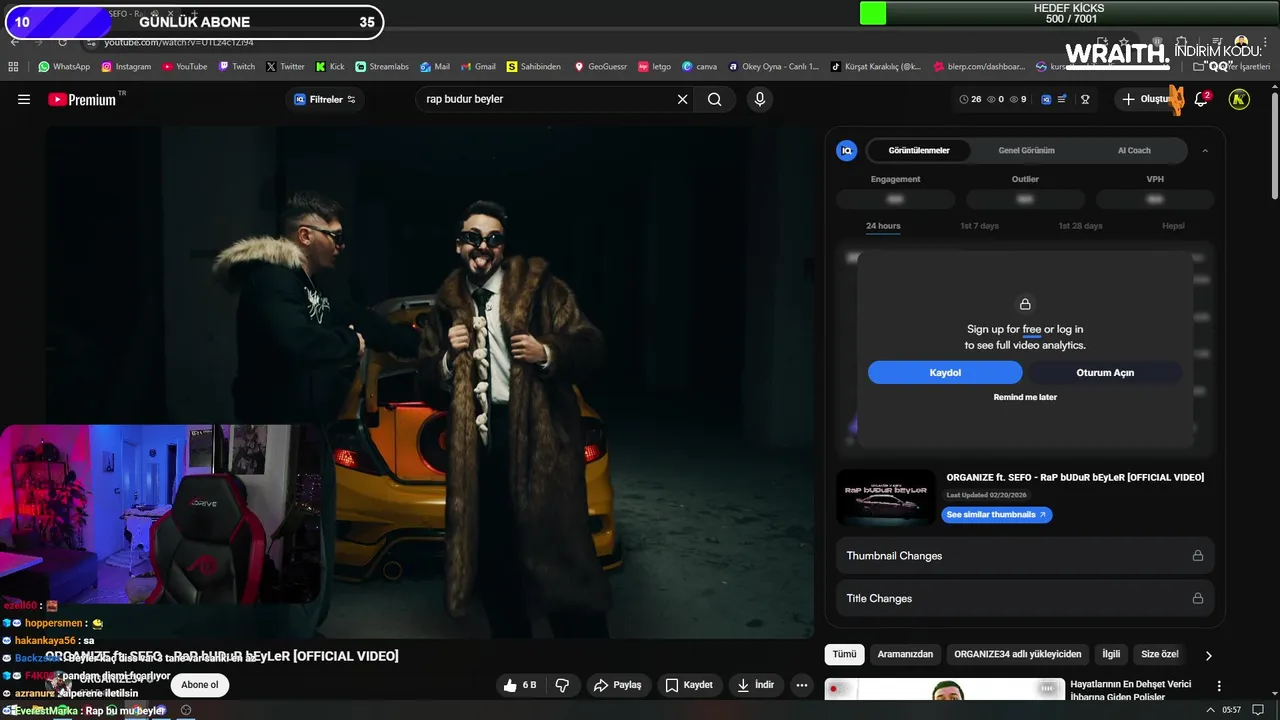Open the Oluştur create menu

tap(1149, 99)
